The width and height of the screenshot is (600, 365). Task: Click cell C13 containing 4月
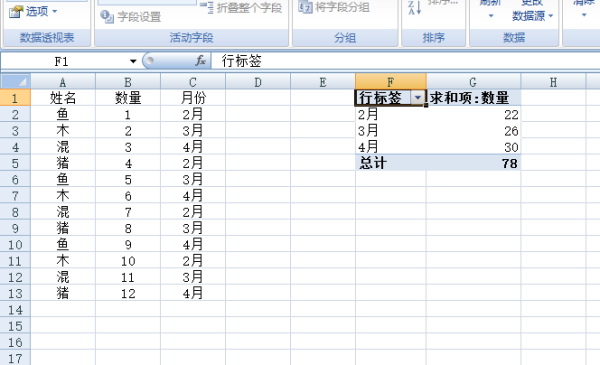click(193, 293)
